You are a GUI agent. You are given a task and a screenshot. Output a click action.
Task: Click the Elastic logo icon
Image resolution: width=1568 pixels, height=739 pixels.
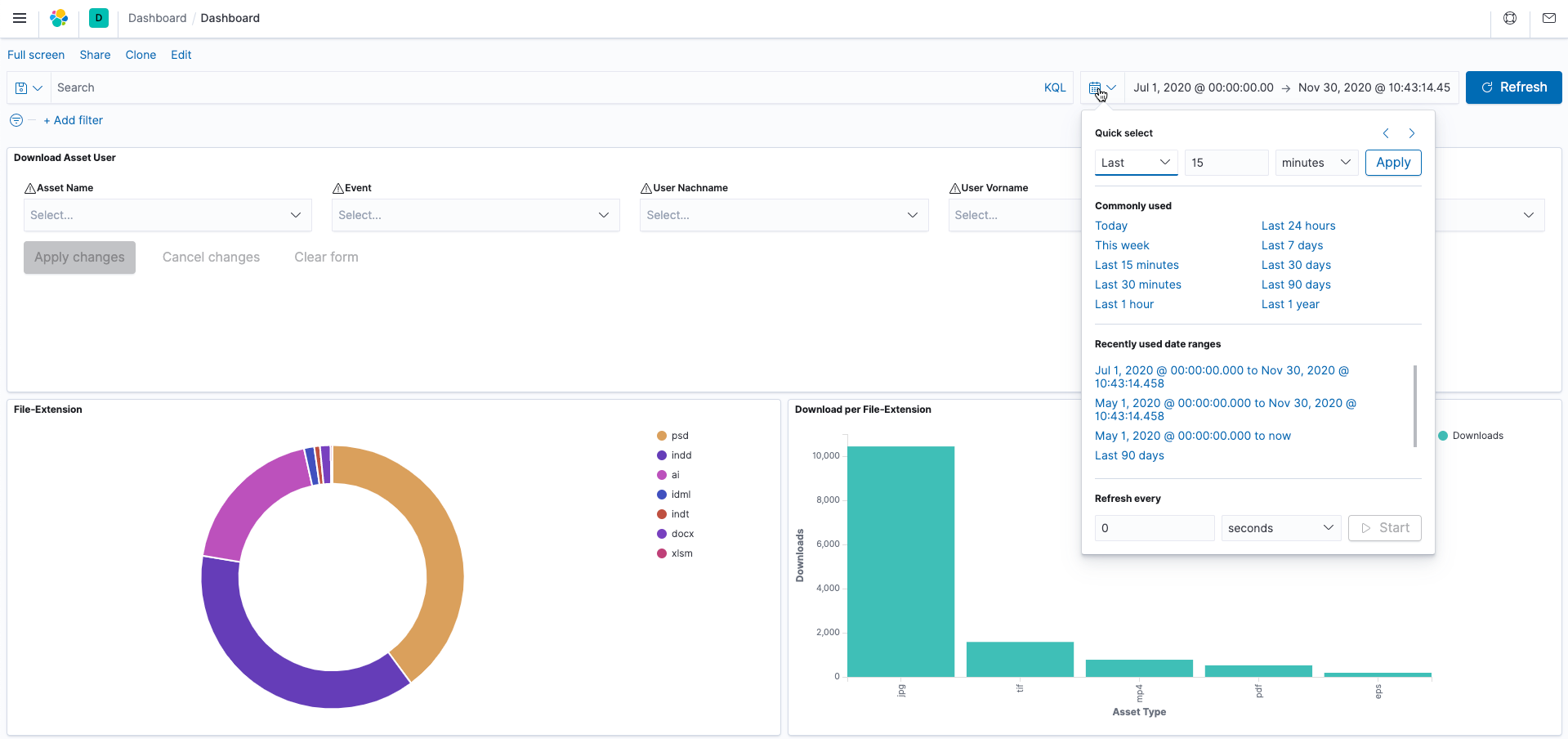pyautogui.click(x=59, y=18)
